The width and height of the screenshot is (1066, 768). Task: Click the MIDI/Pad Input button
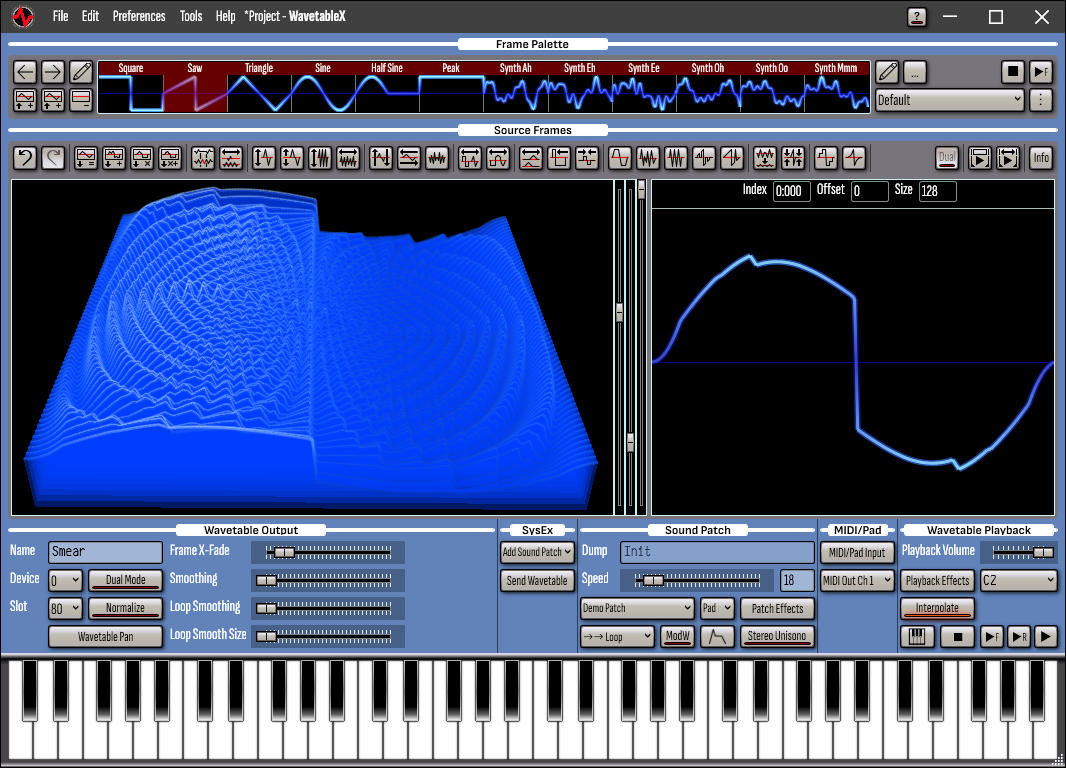pos(857,553)
